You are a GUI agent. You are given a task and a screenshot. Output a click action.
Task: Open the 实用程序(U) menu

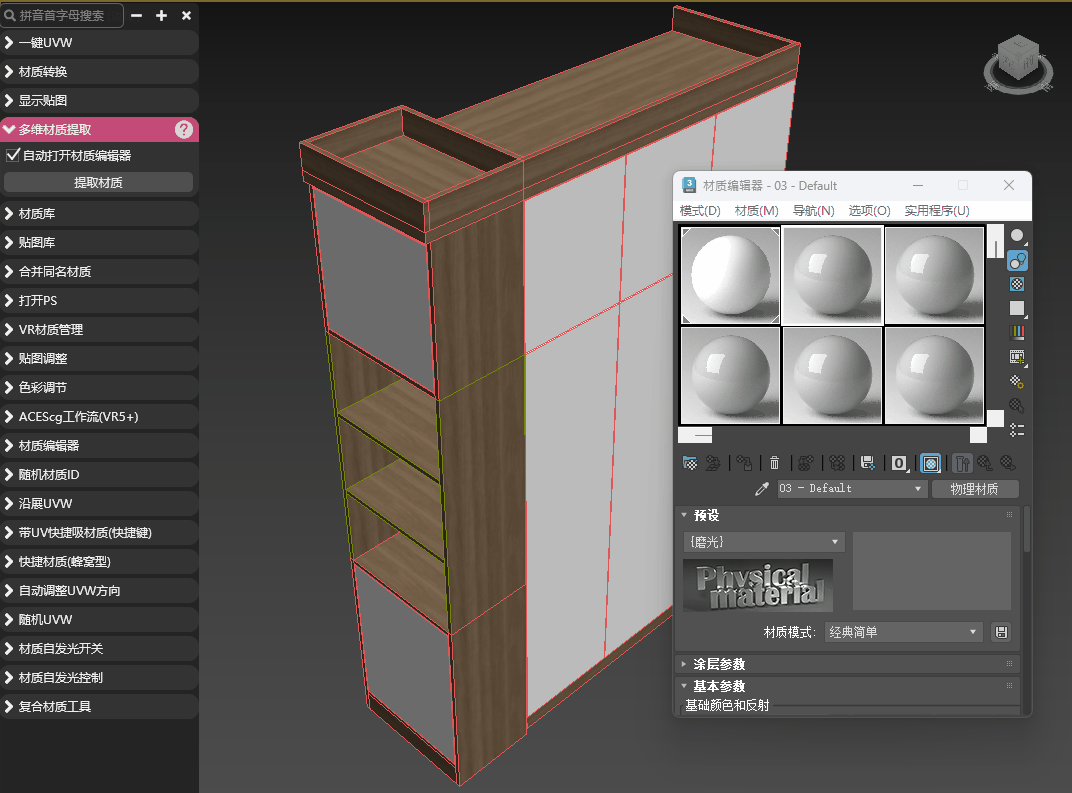coord(936,211)
